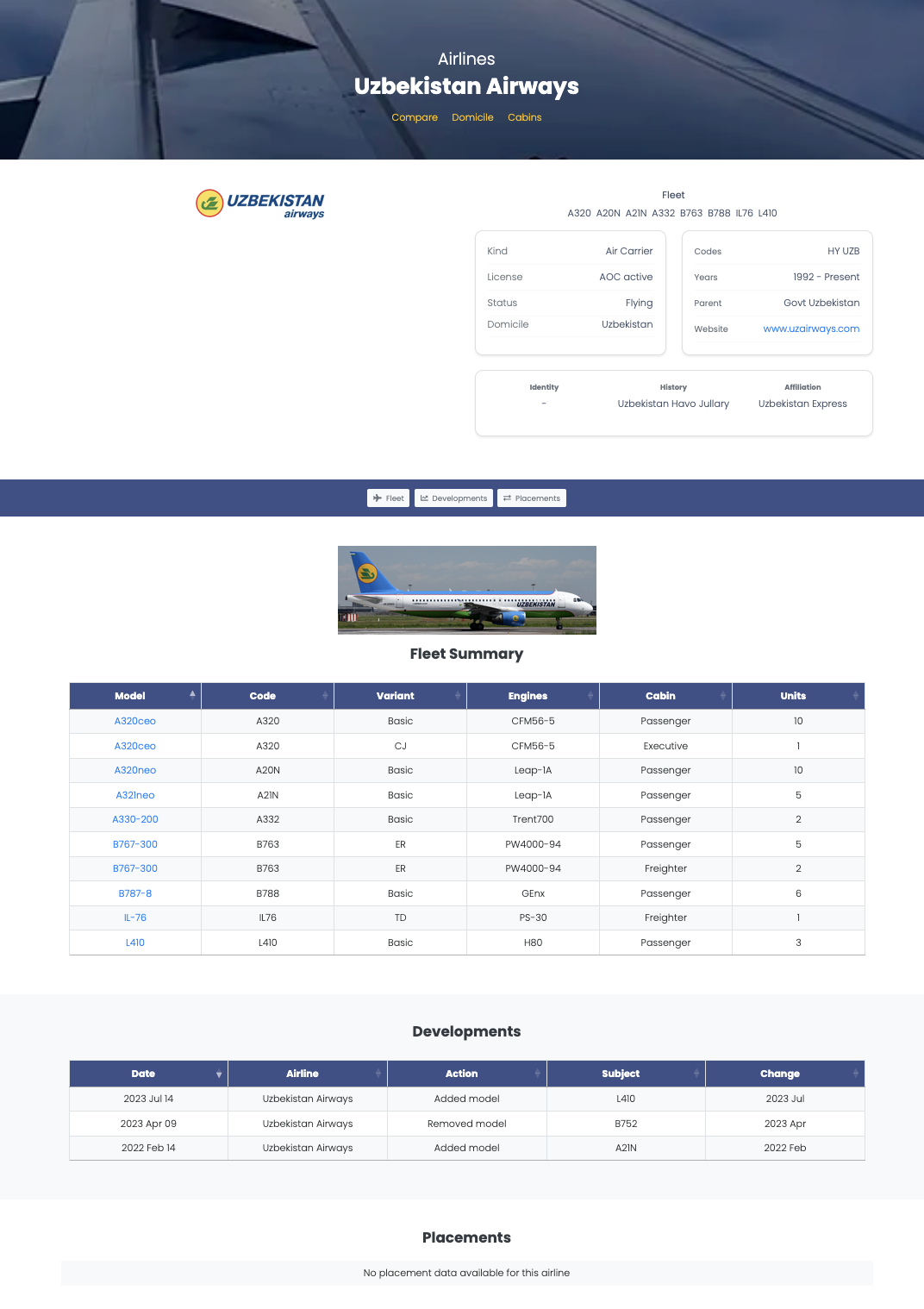Click the Trent700 engines cell

pyautogui.click(x=534, y=819)
